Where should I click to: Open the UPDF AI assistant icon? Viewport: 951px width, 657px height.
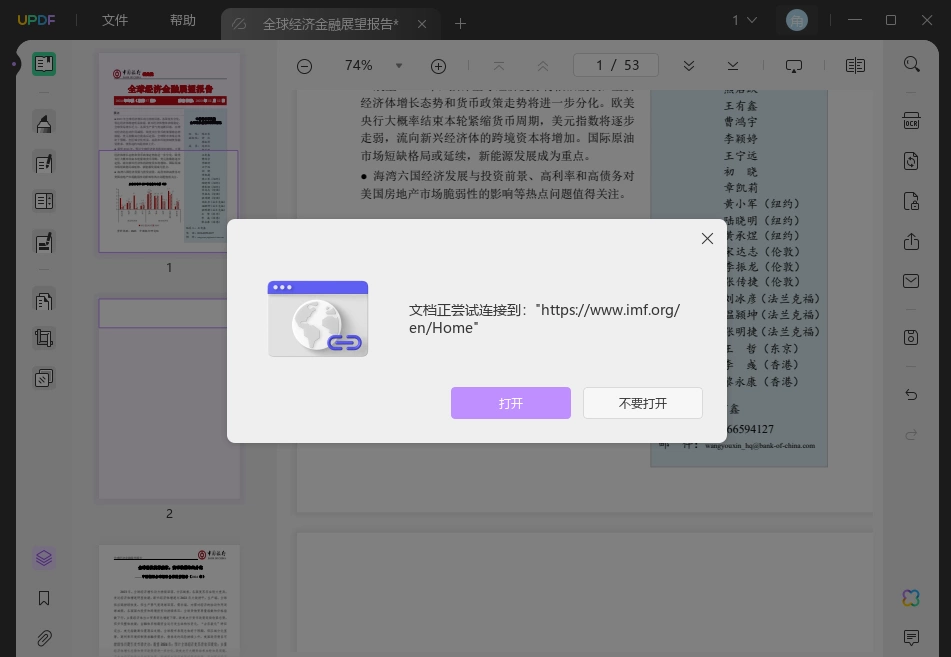(x=911, y=598)
